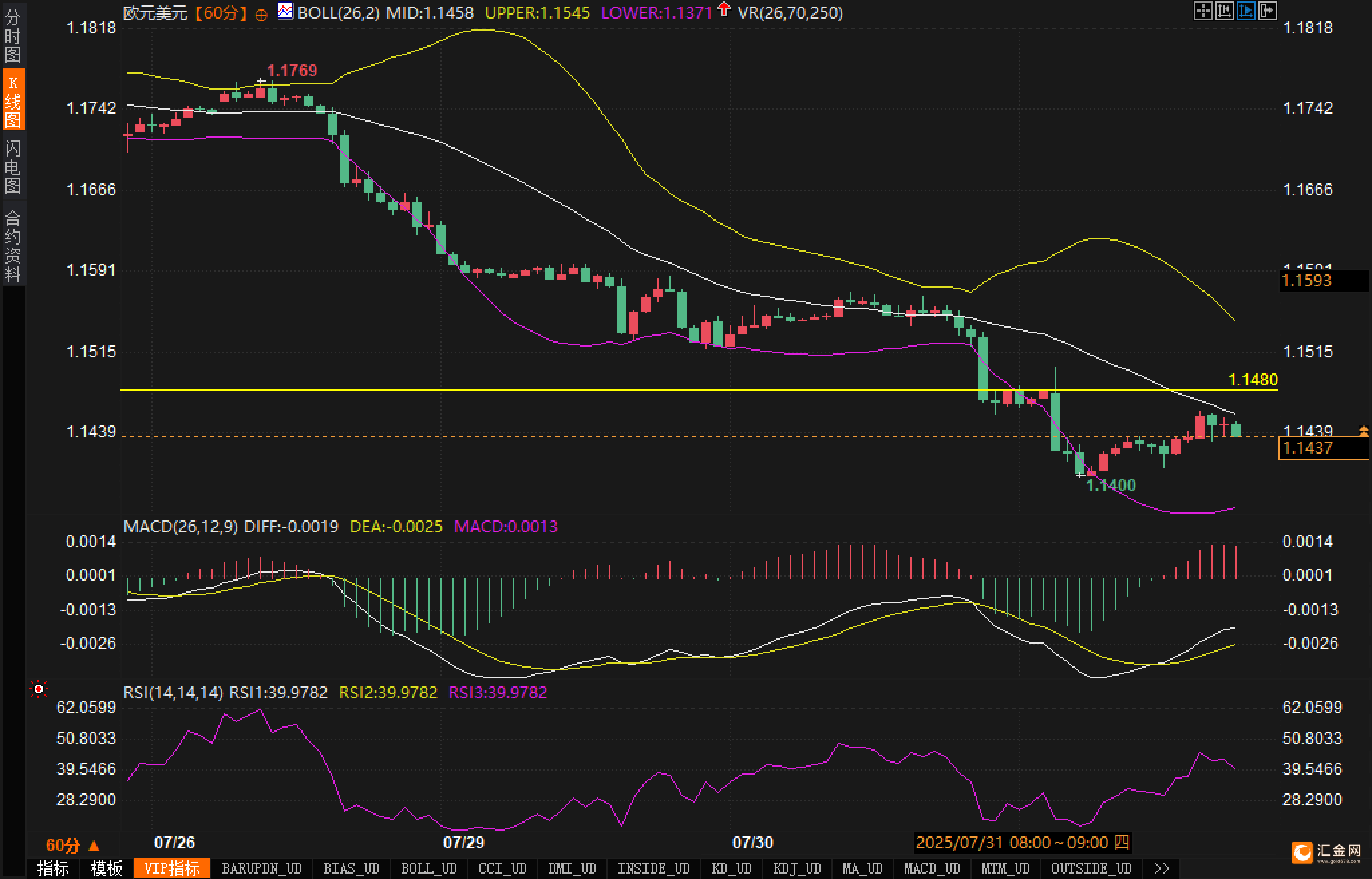Click the red up-arrow next to LOWER value
The height and width of the screenshot is (879, 1372).
click(723, 9)
